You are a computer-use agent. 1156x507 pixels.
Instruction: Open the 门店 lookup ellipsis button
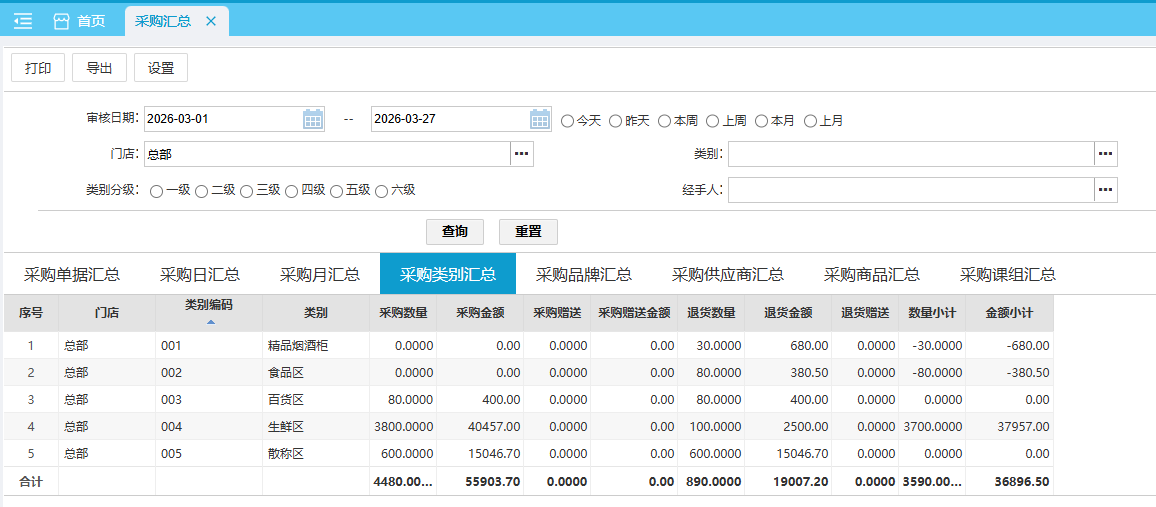pos(522,154)
